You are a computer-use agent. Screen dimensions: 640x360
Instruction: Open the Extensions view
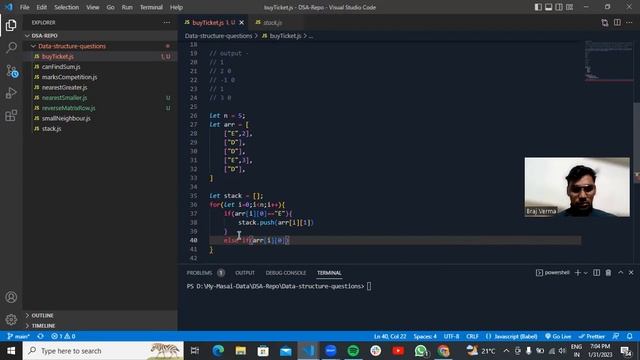point(11,116)
